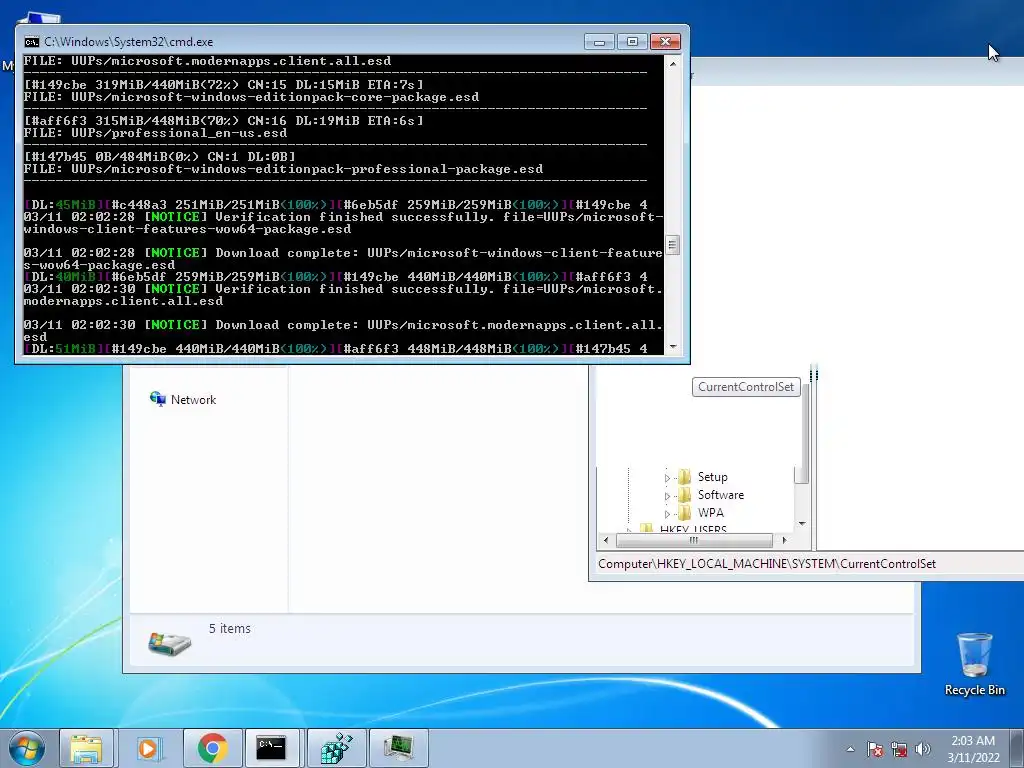This screenshot has height=768, width=1024.
Task: Click right arrow of registry tree horizontal scrollbar
Action: click(784, 540)
